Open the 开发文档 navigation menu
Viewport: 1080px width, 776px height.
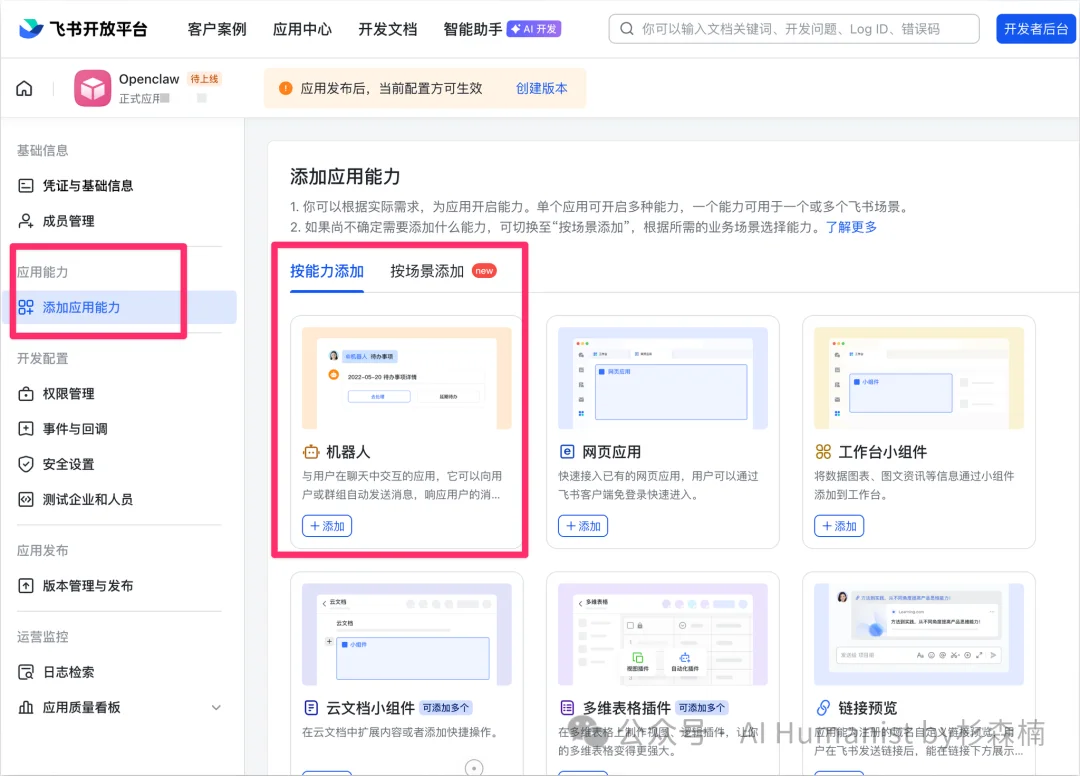point(387,29)
